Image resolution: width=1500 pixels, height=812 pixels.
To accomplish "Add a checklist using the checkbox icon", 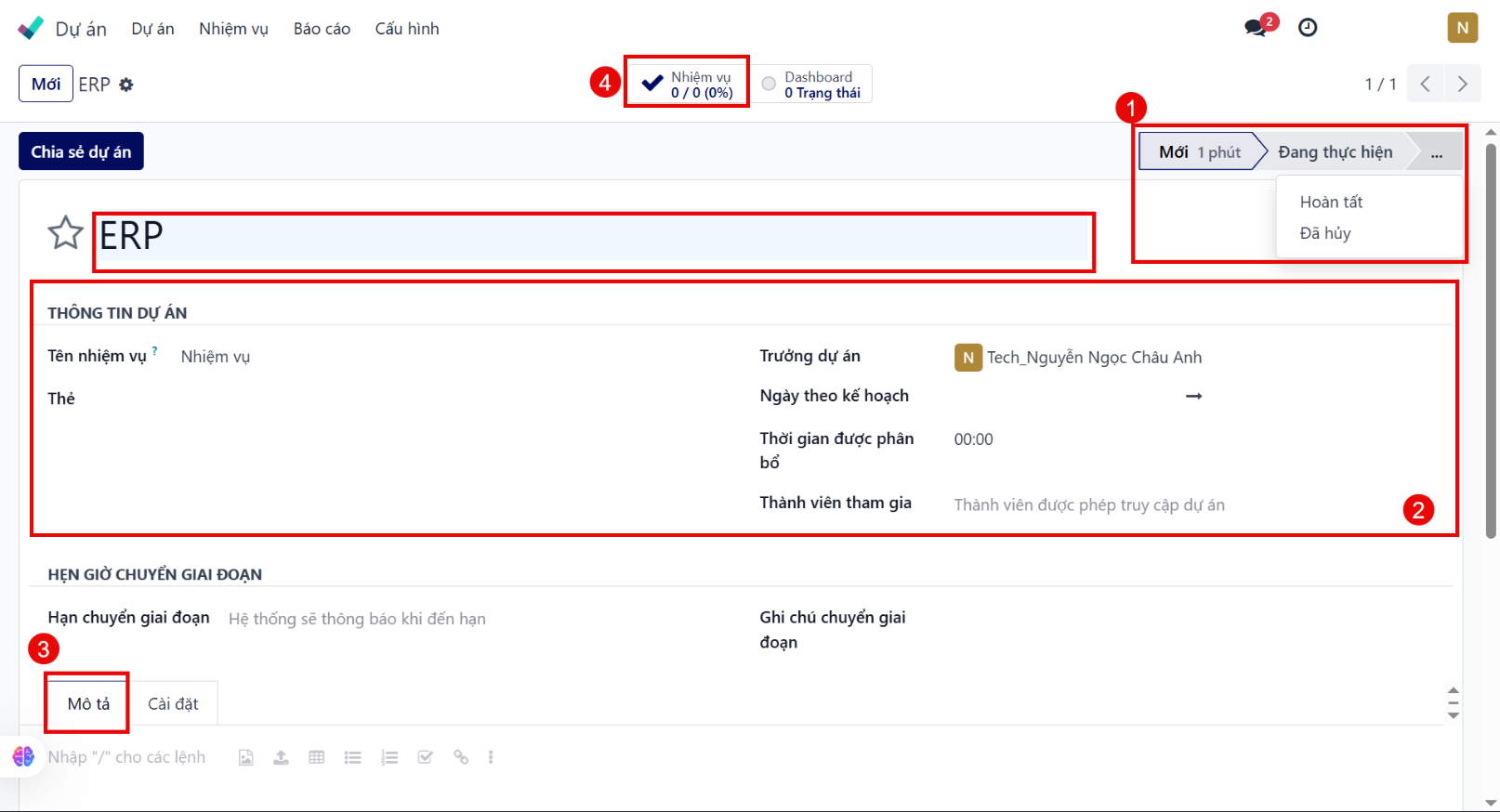I will pyautogui.click(x=425, y=757).
